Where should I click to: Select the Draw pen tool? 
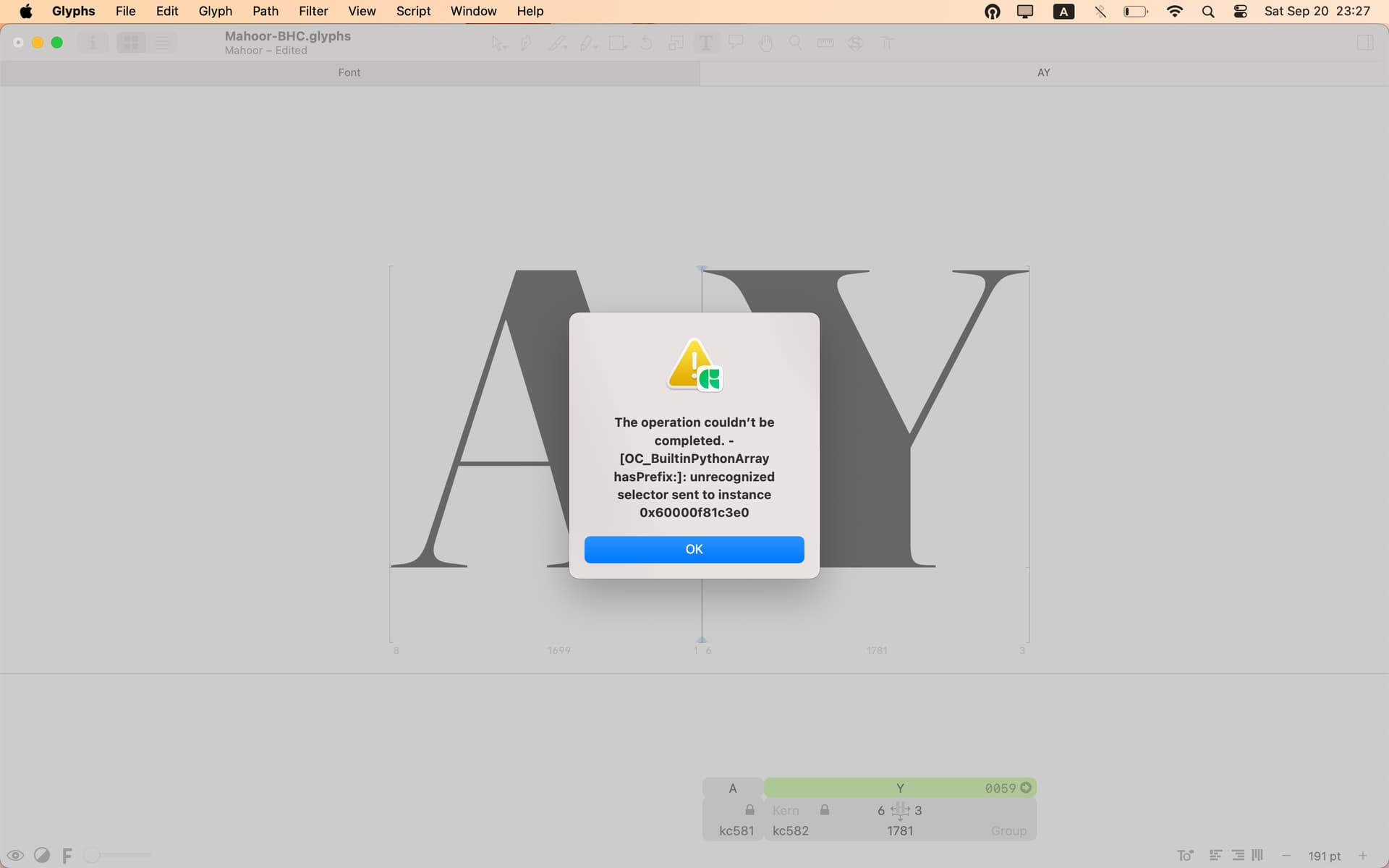coord(526,43)
